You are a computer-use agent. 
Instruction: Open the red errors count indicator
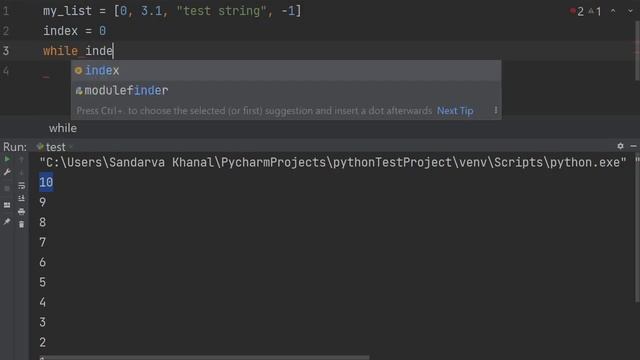(x=577, y=11)
